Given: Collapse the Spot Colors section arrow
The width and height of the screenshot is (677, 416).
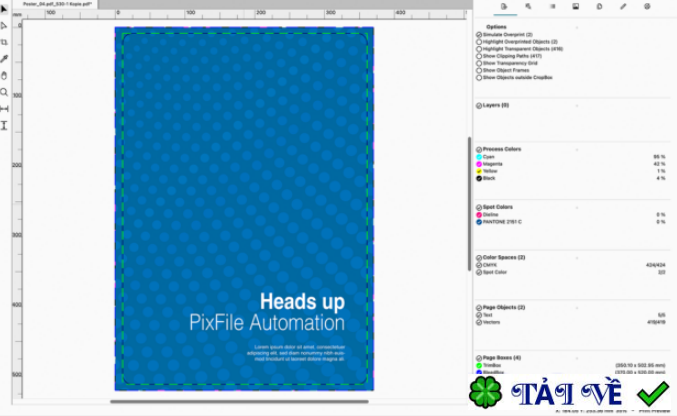Looking at the screenshot, I should click(577, 207).
